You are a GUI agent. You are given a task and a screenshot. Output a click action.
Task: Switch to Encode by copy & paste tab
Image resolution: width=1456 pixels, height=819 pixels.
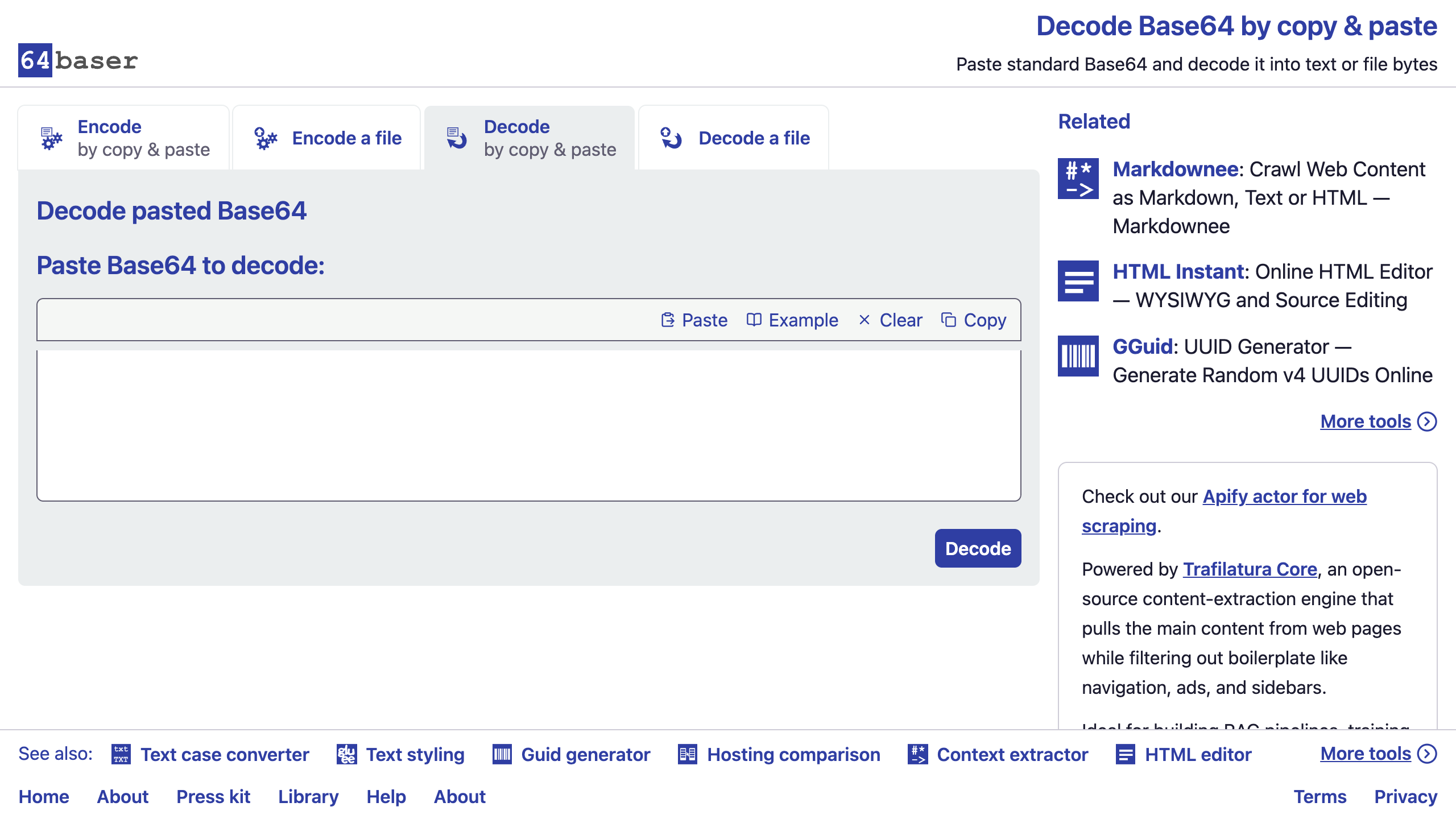point(123,138)
